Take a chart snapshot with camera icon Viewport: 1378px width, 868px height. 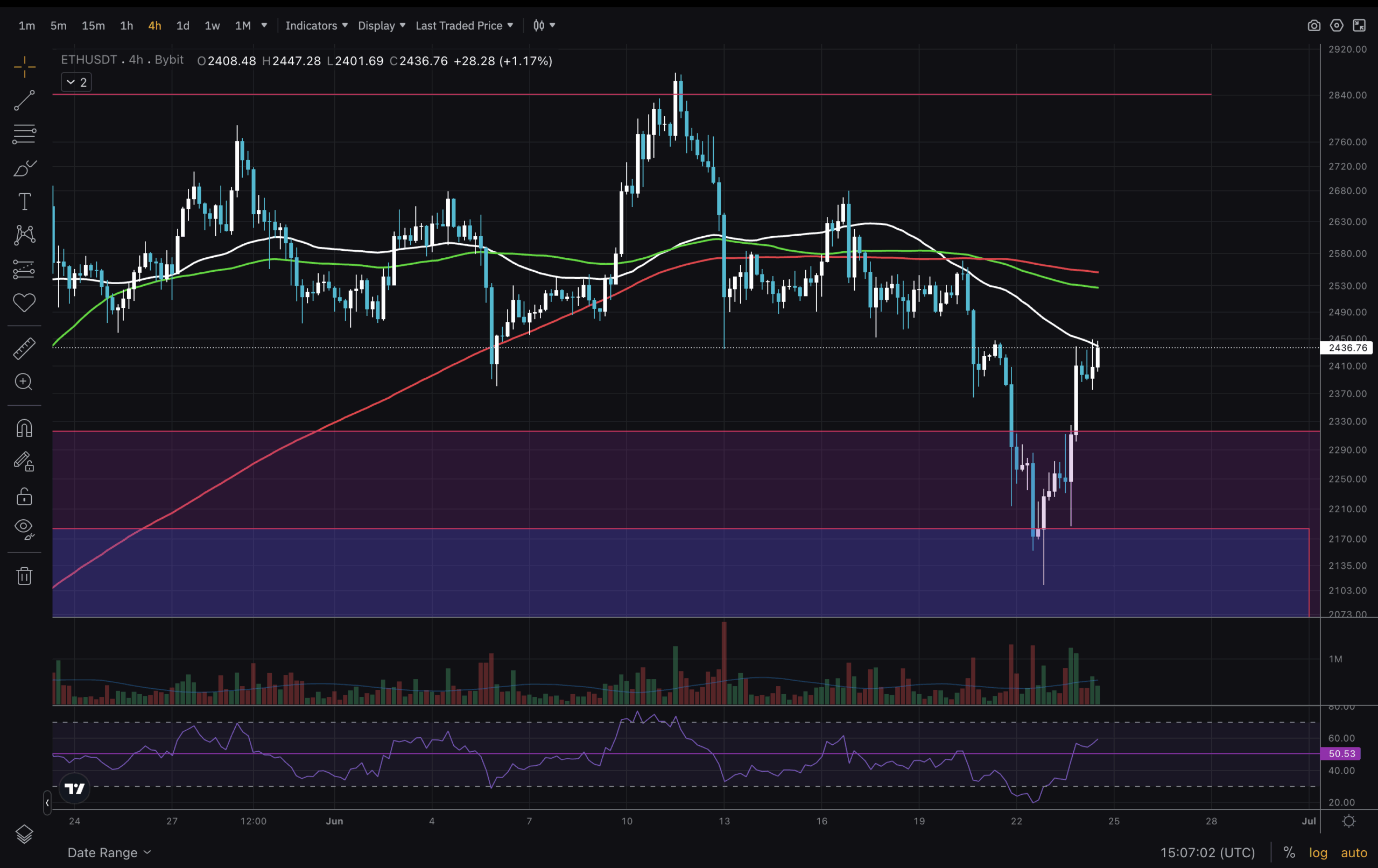point(1314,26)
